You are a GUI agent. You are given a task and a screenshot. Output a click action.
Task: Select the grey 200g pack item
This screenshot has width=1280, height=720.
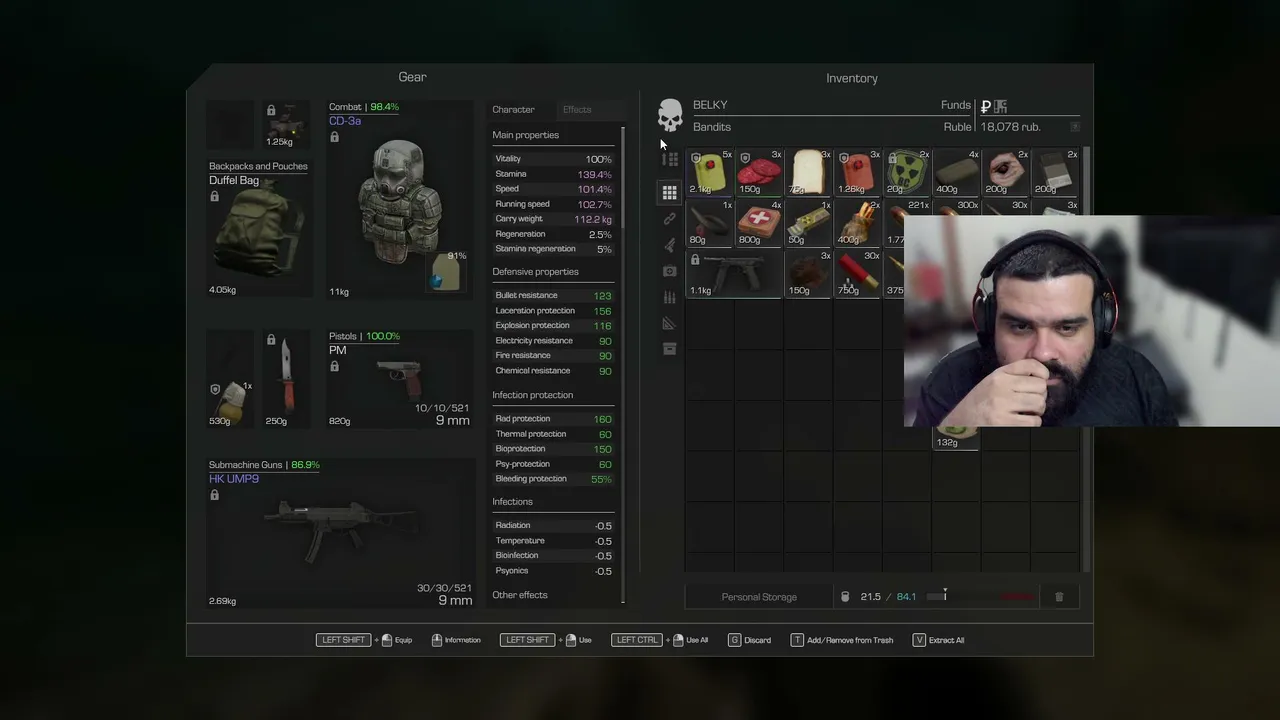click(1053, 172)
